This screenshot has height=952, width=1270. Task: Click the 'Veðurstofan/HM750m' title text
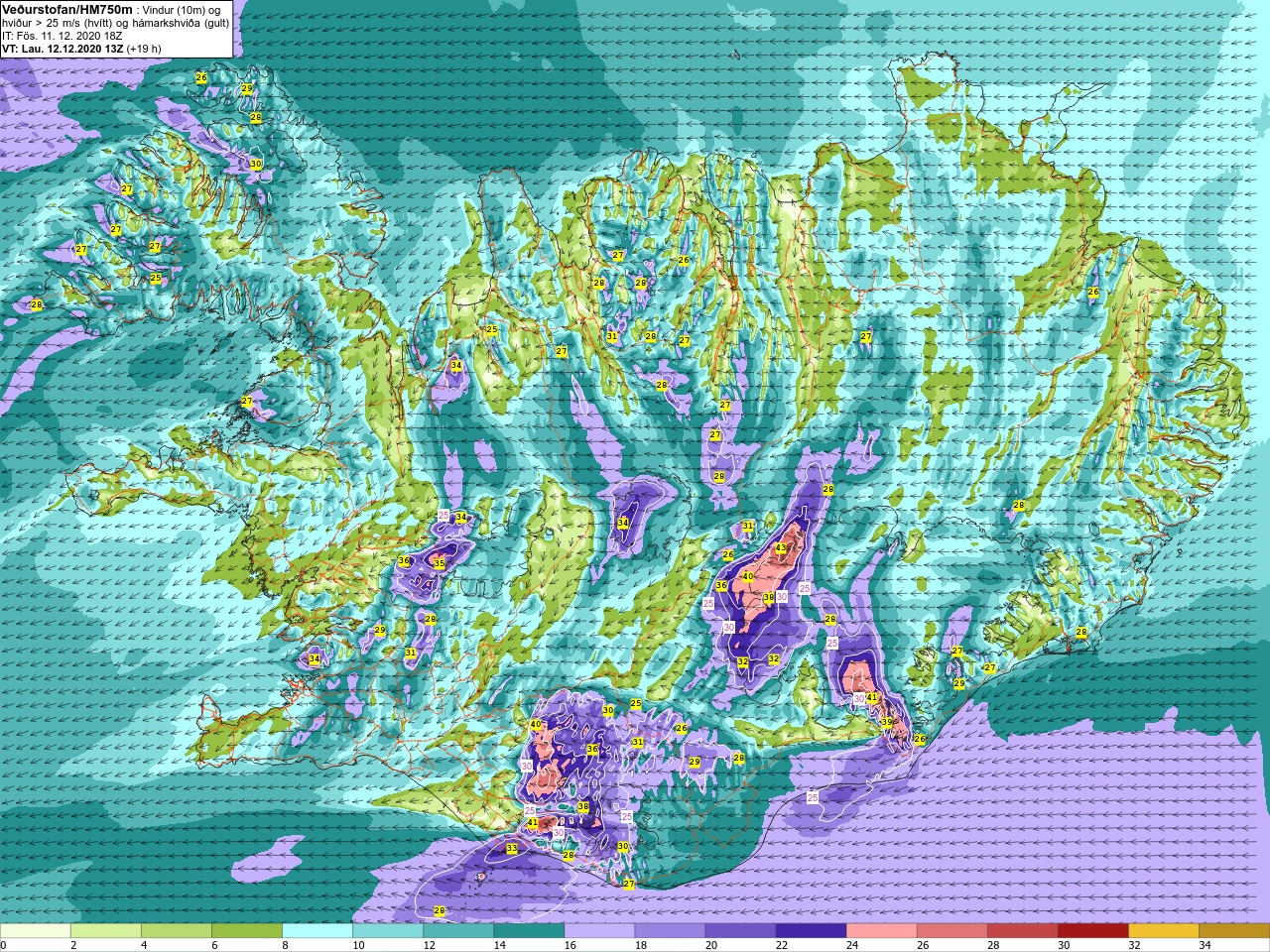[67, 9]
